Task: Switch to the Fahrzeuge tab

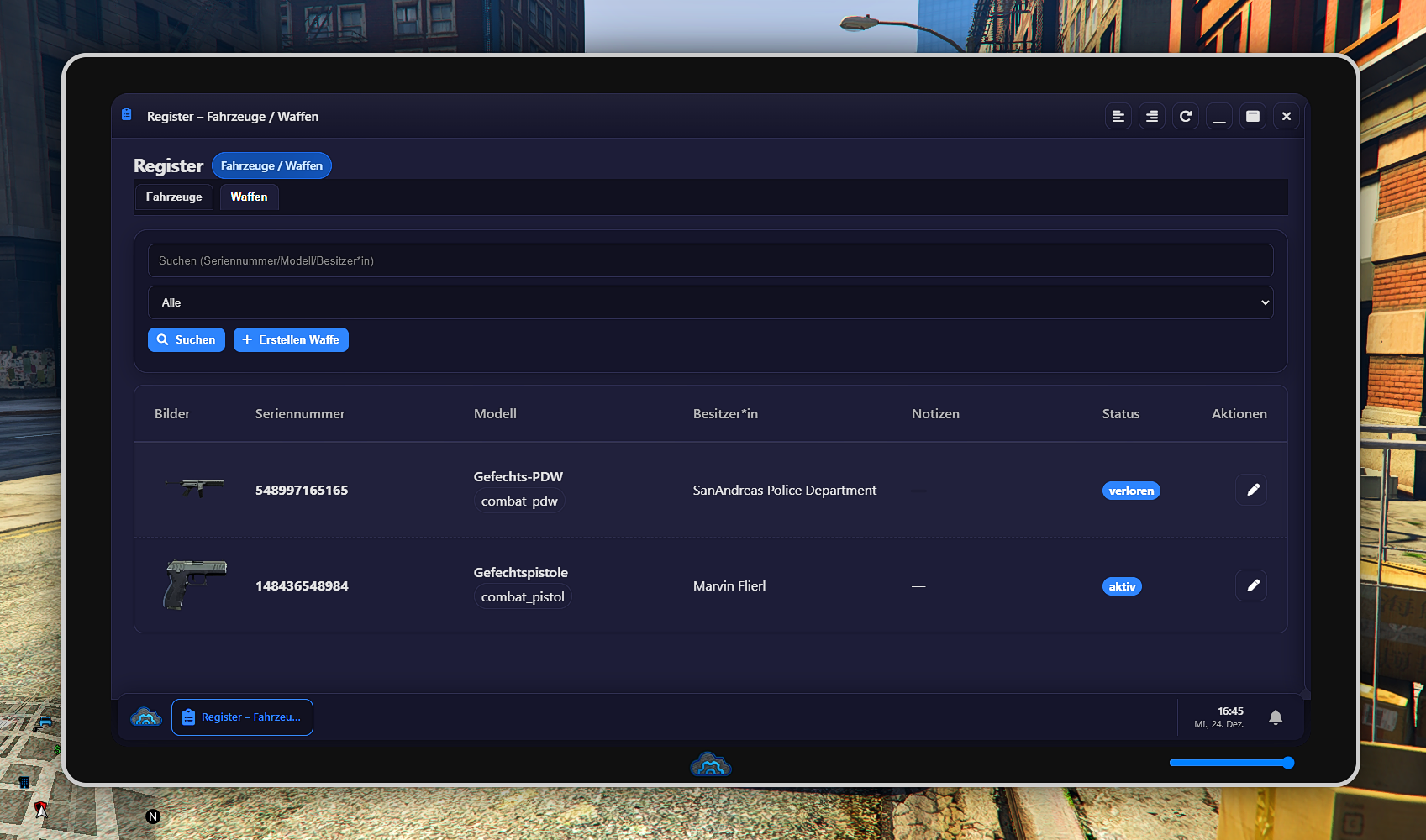Action: (174, 197)
